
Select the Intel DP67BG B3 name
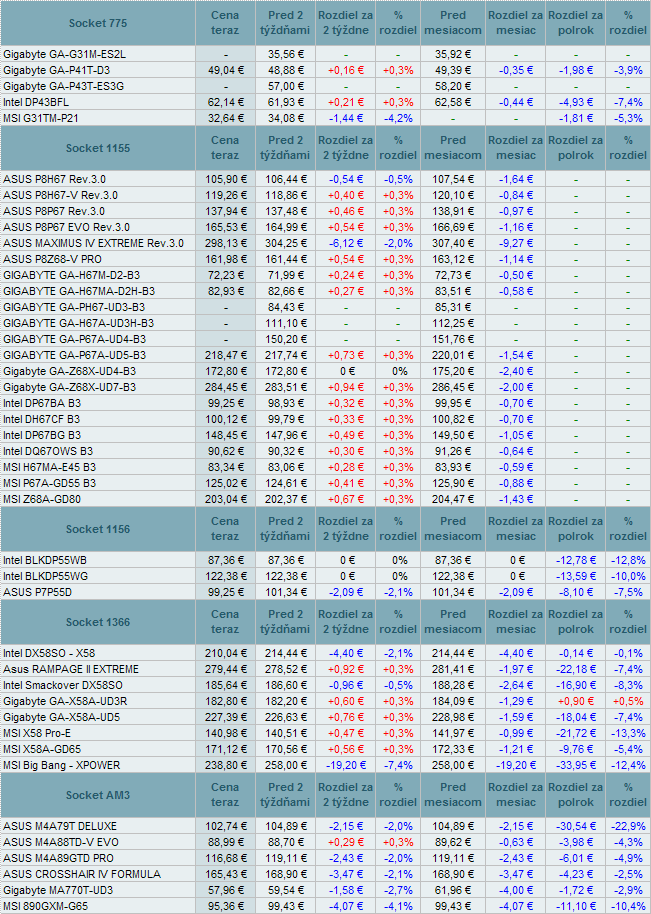pyautogui.click(x=42, y=435)
